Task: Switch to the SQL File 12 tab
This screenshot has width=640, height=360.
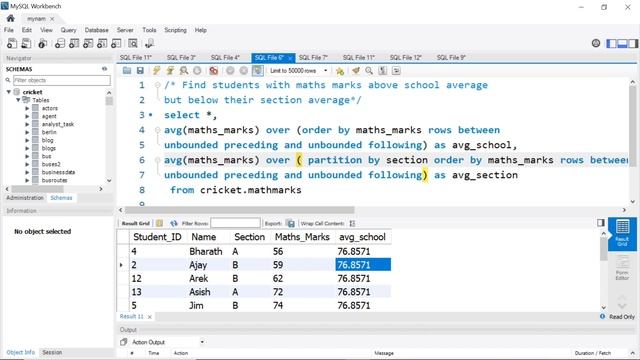Action: click(405, 58)
